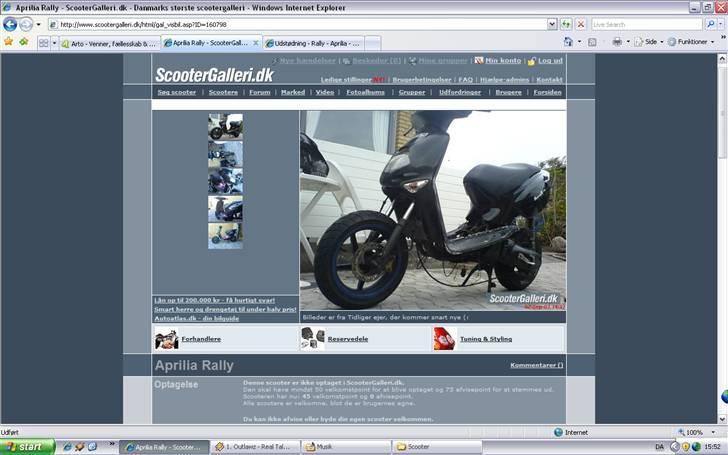The image size is (728, 455).
Task: Open the recent pages dropdown beside Forward
Action: pyautogui.click(x=39, y=24)
